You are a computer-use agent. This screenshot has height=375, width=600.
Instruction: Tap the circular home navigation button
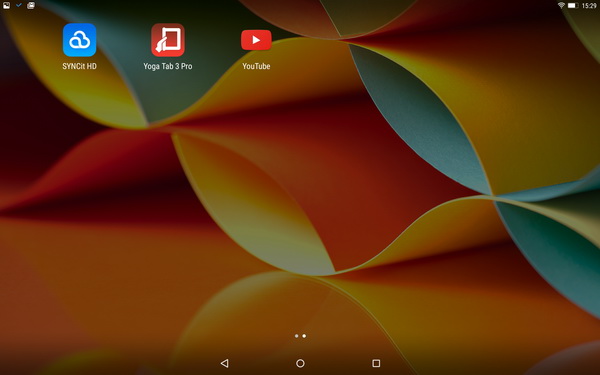point(300,363)
